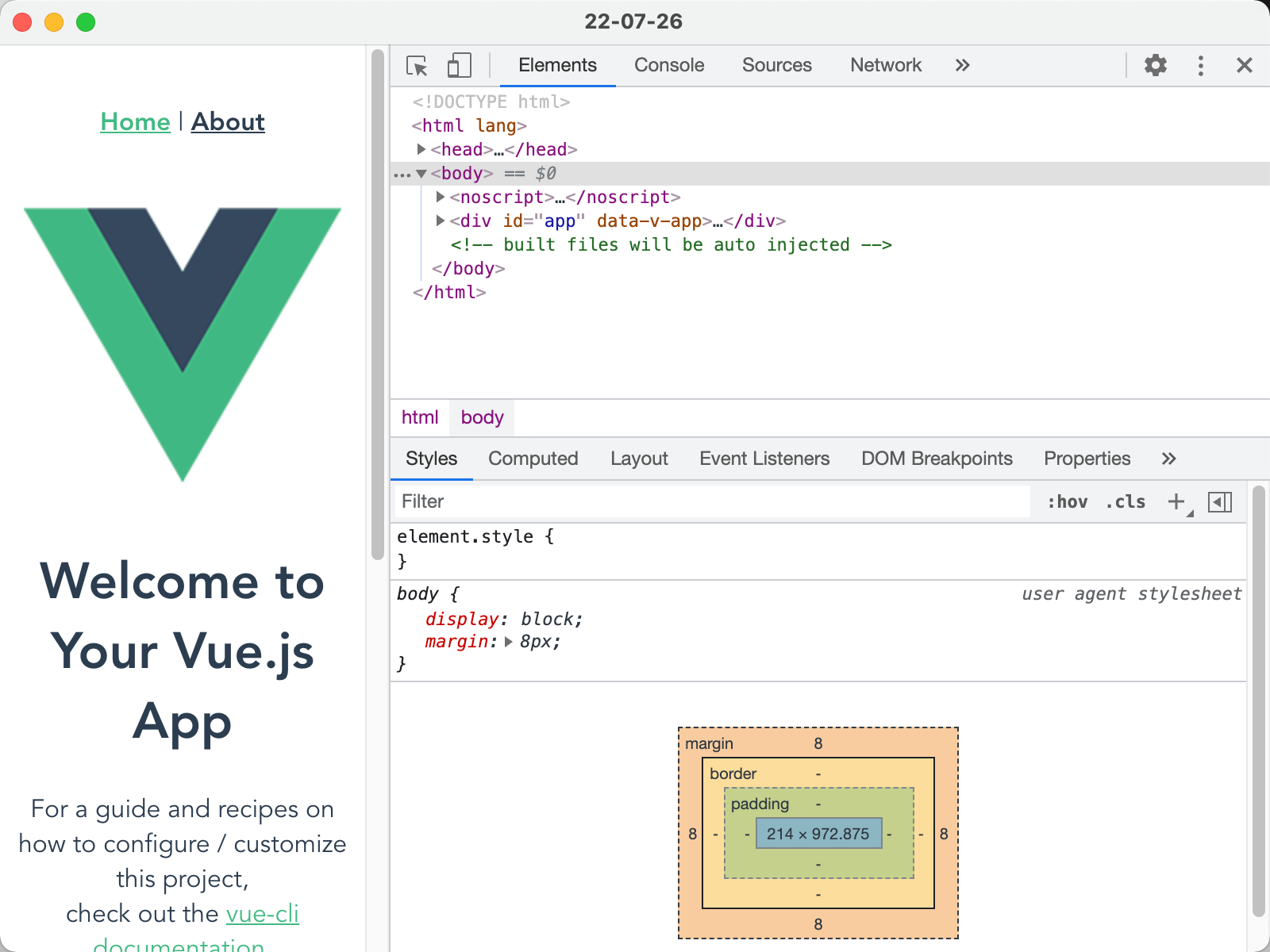The image size is (1270, 952).
Task: Switch to the Sources tab
Action: (777, 65)
